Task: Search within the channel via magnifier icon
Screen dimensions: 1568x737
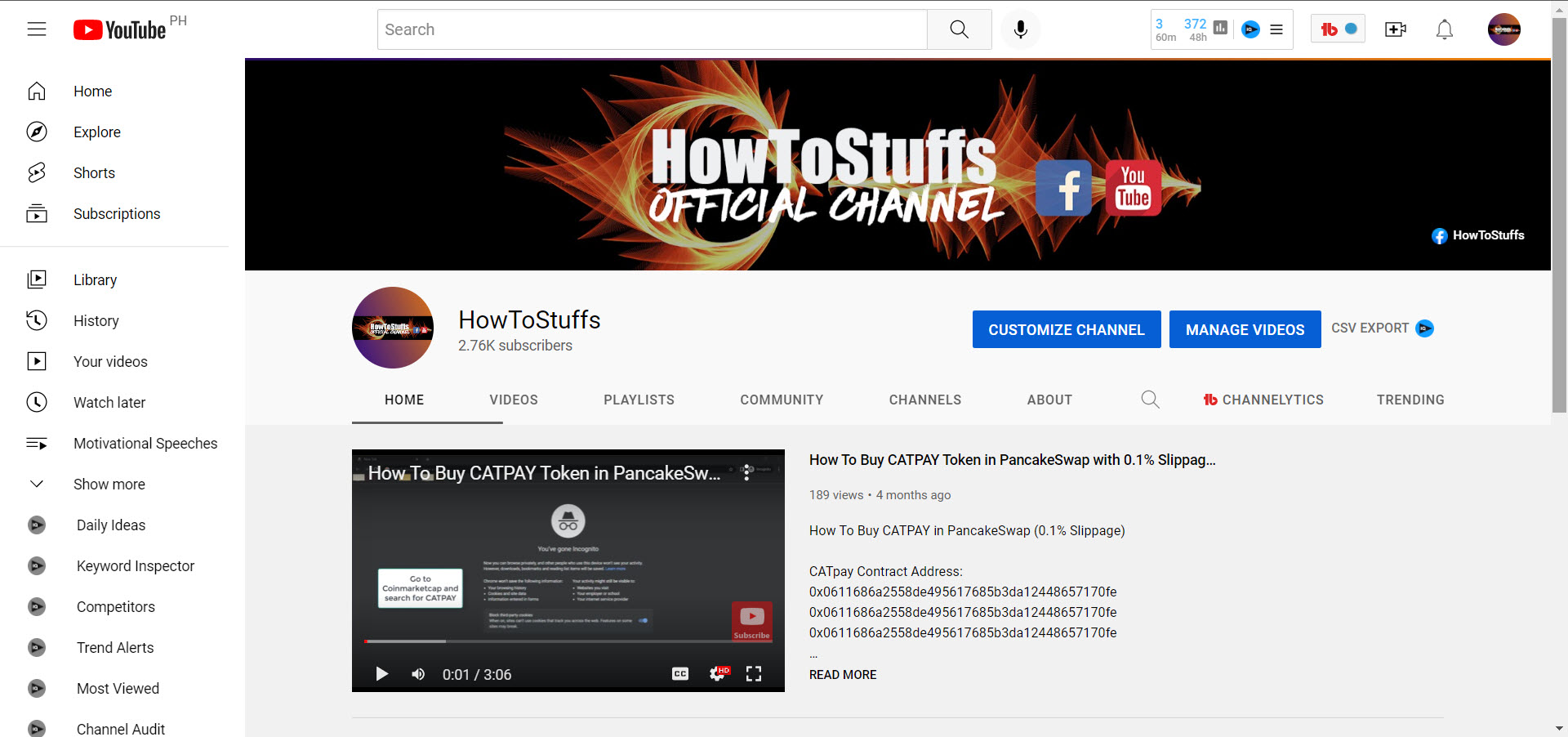Action: pyautogui.click(x=1150, y=400)
